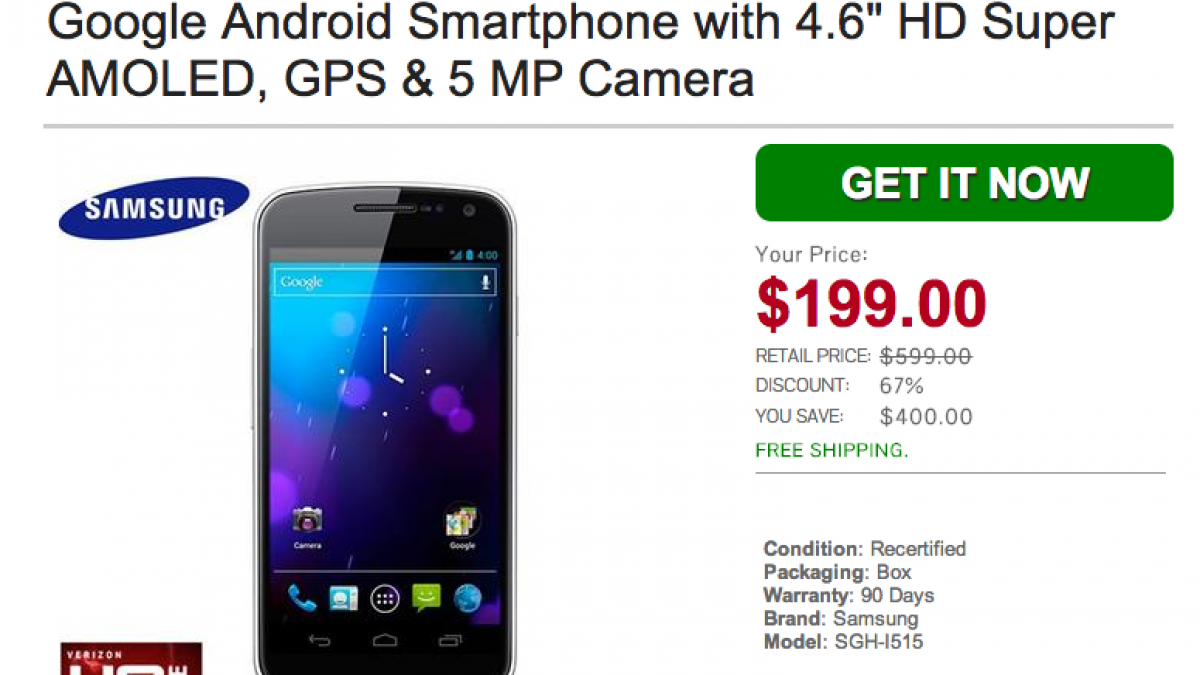Tap the Recent Apps navigation button
Image resolution: width=1200 pixels, height=675 pixels.
(451, 640)
